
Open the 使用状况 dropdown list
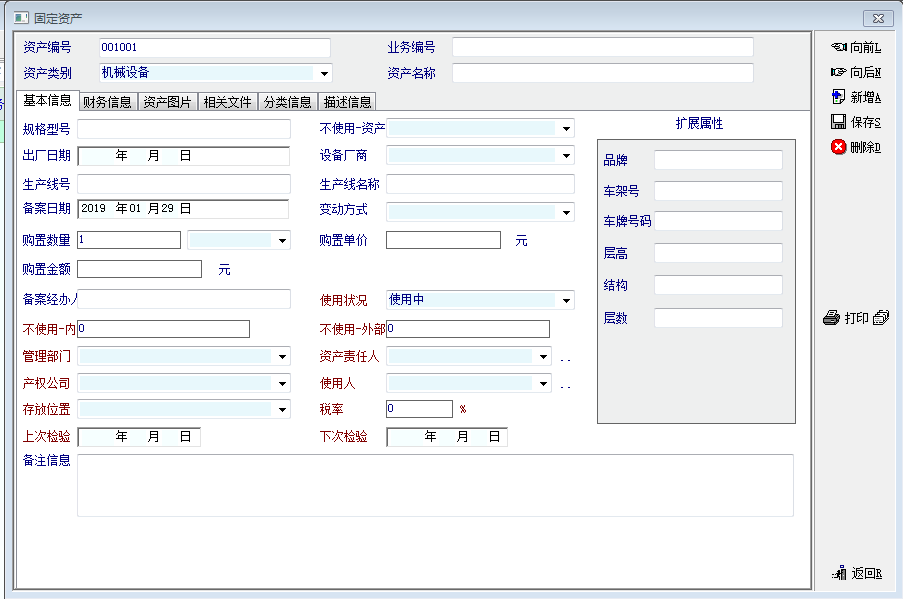pos(567,300)
